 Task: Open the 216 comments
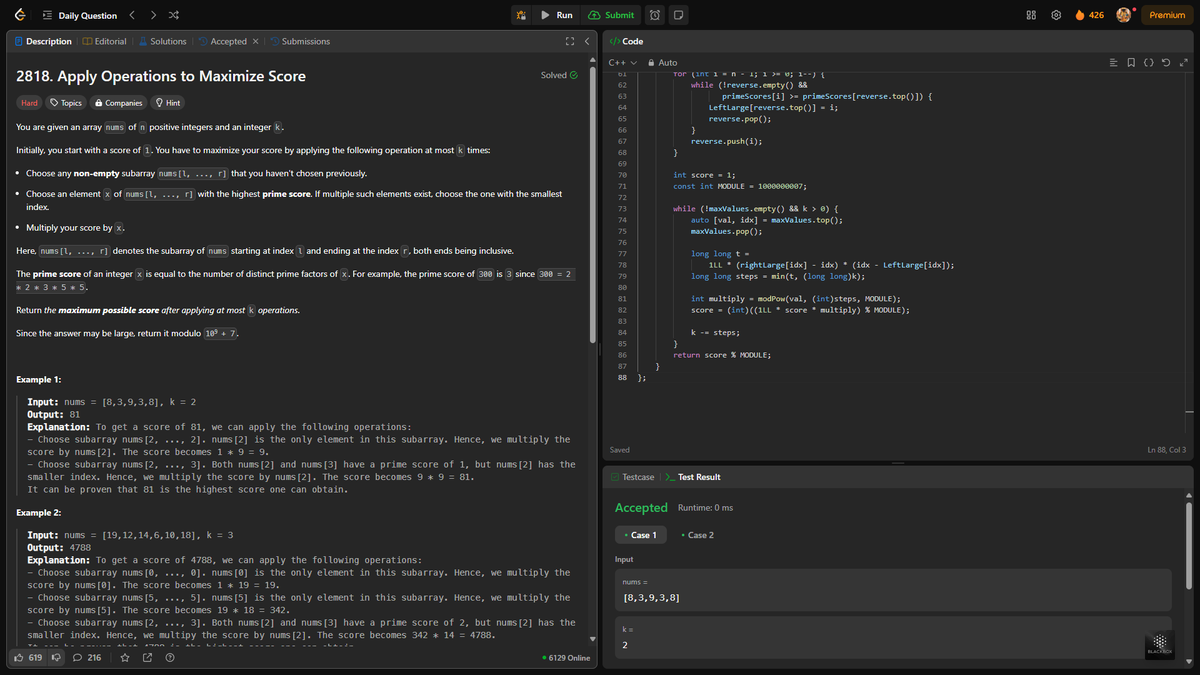(87, 657)
